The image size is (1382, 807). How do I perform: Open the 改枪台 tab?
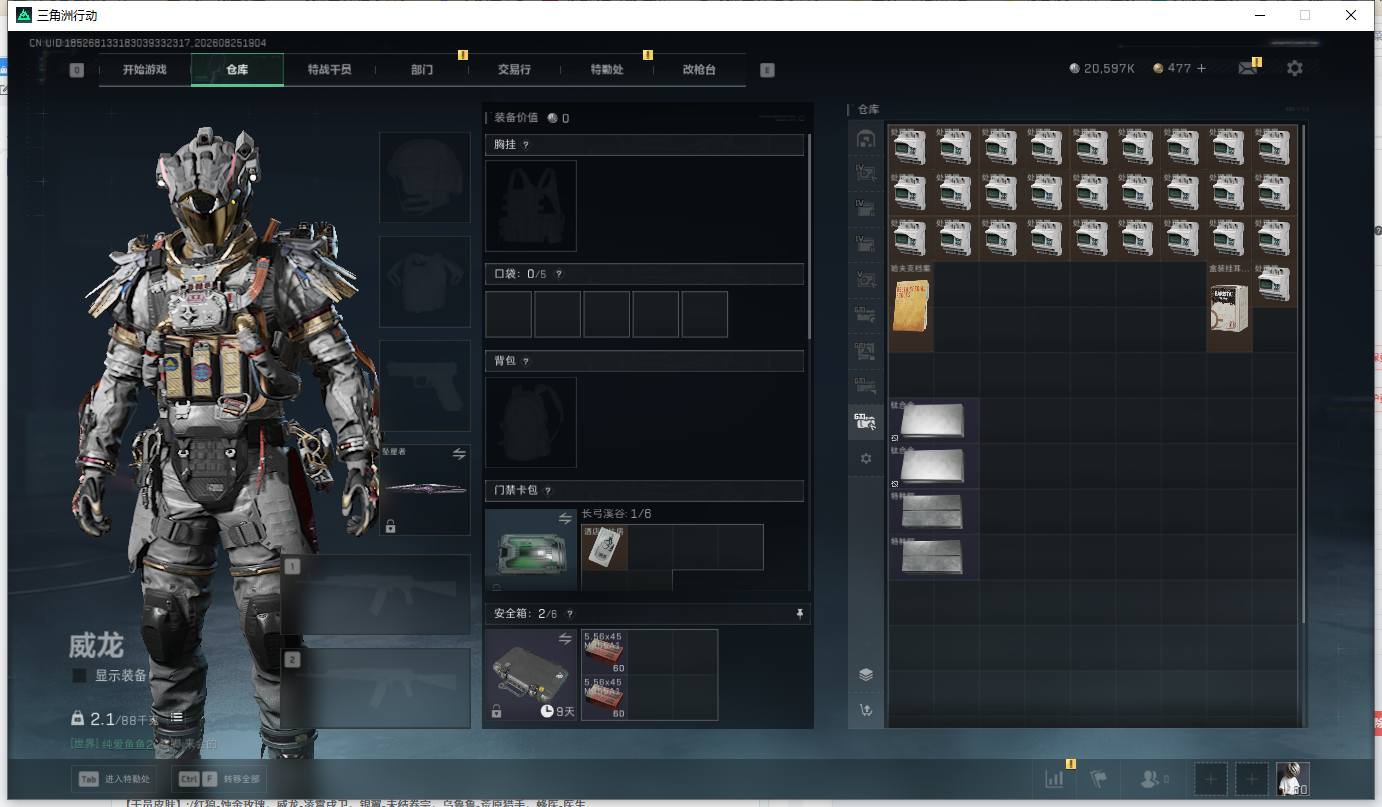[699, 70]
